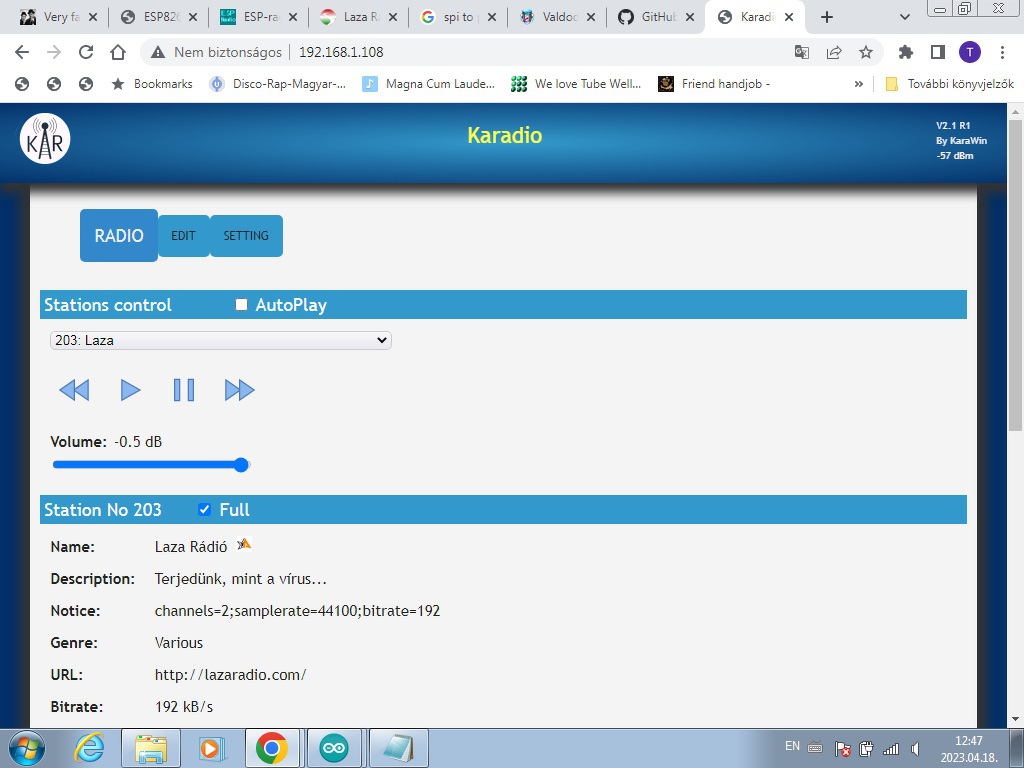Select the RADIO tab
This screenshot has width=1024, height=768.
coord(119,235)
